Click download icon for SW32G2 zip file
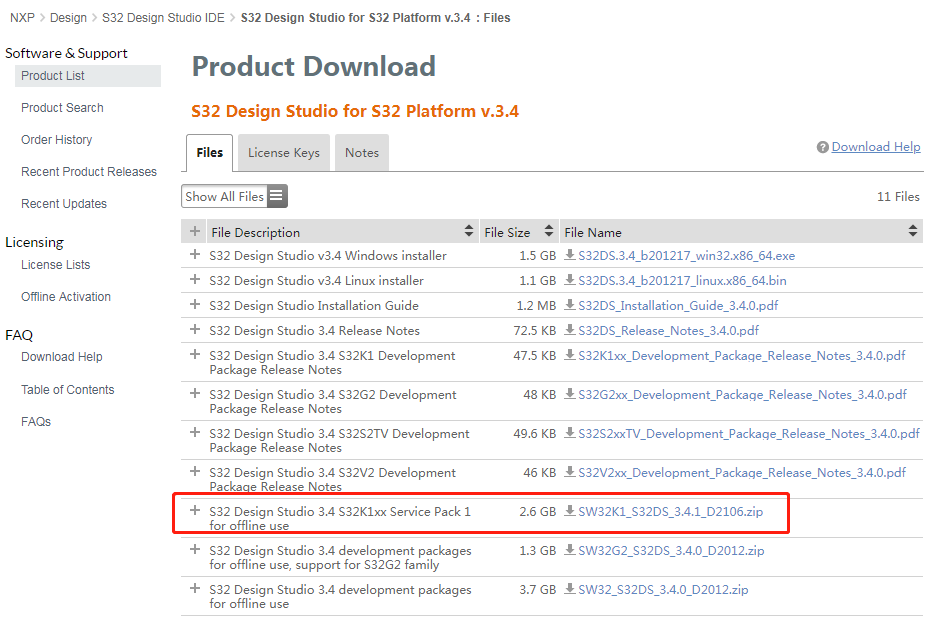 [x=570, y=551]
